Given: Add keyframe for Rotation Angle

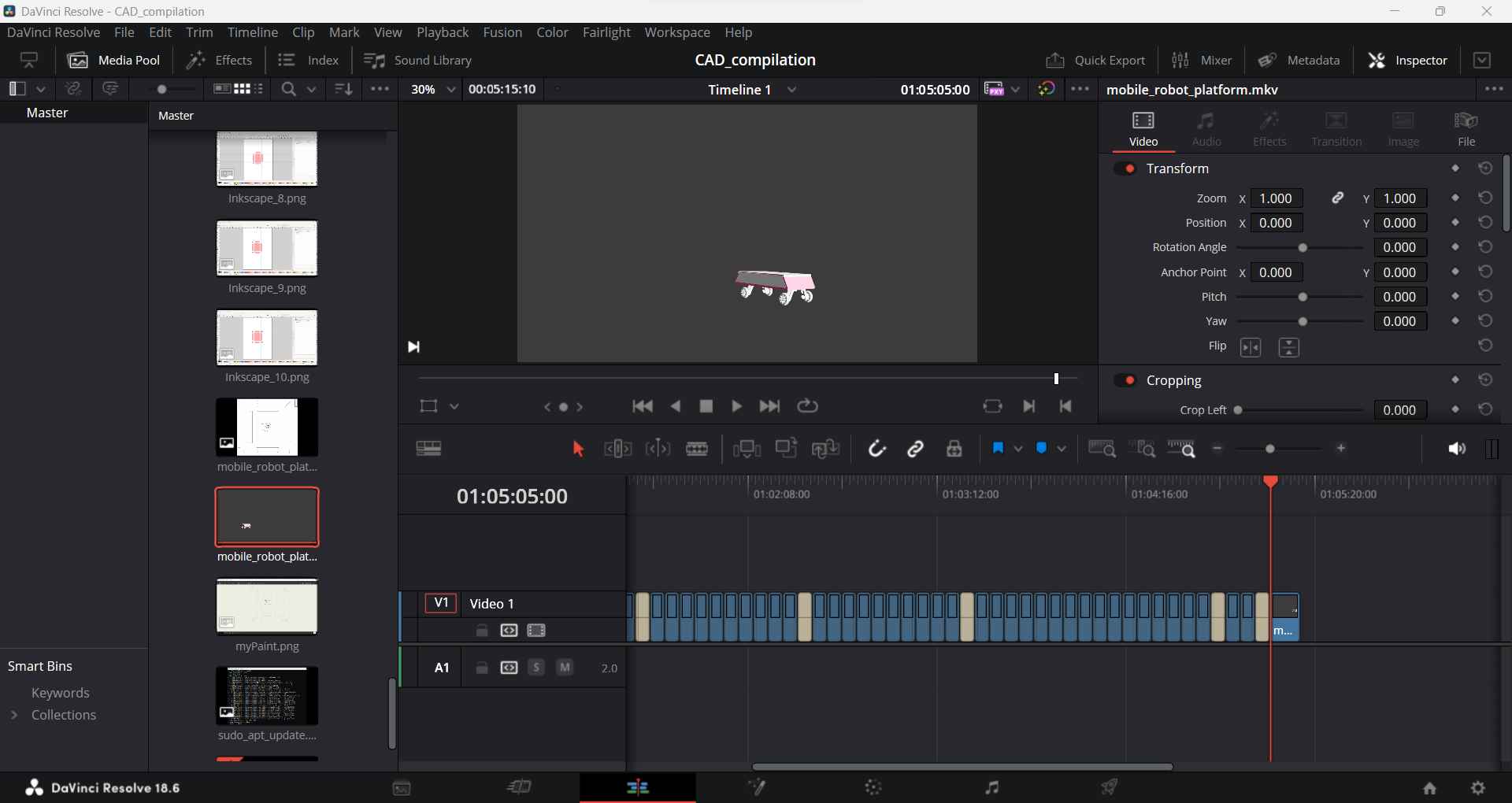Looking at the screenshot, I should pos(1455,247).
